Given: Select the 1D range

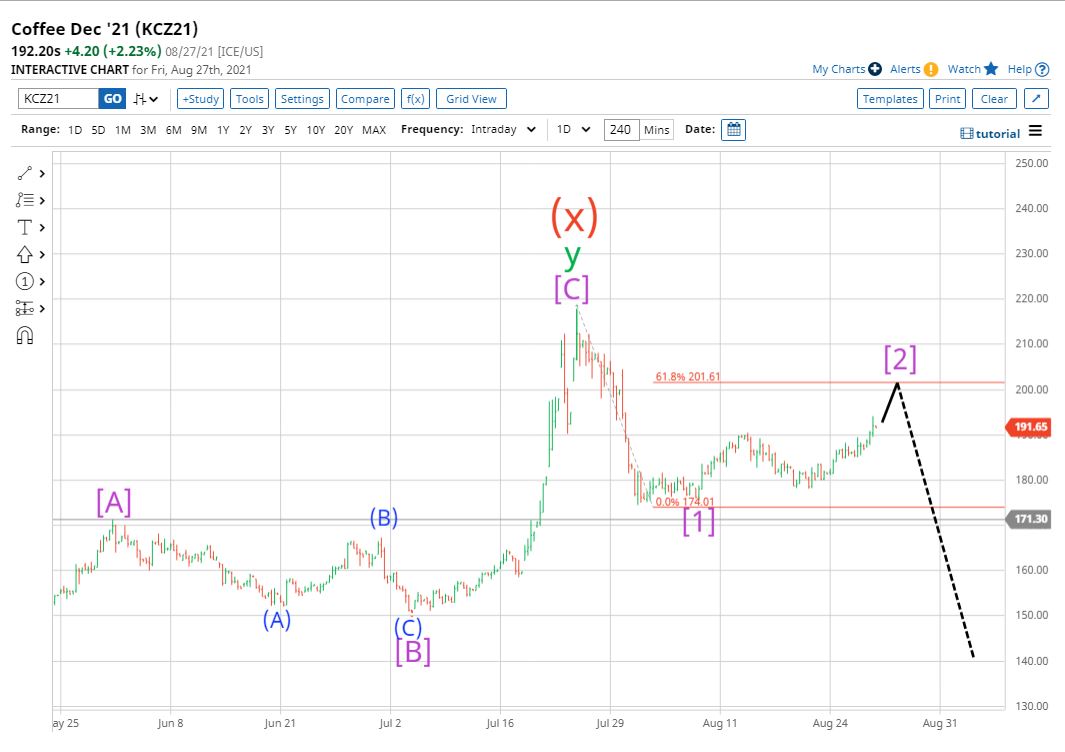Looking at the screenshot, I should tap(75, 130).
